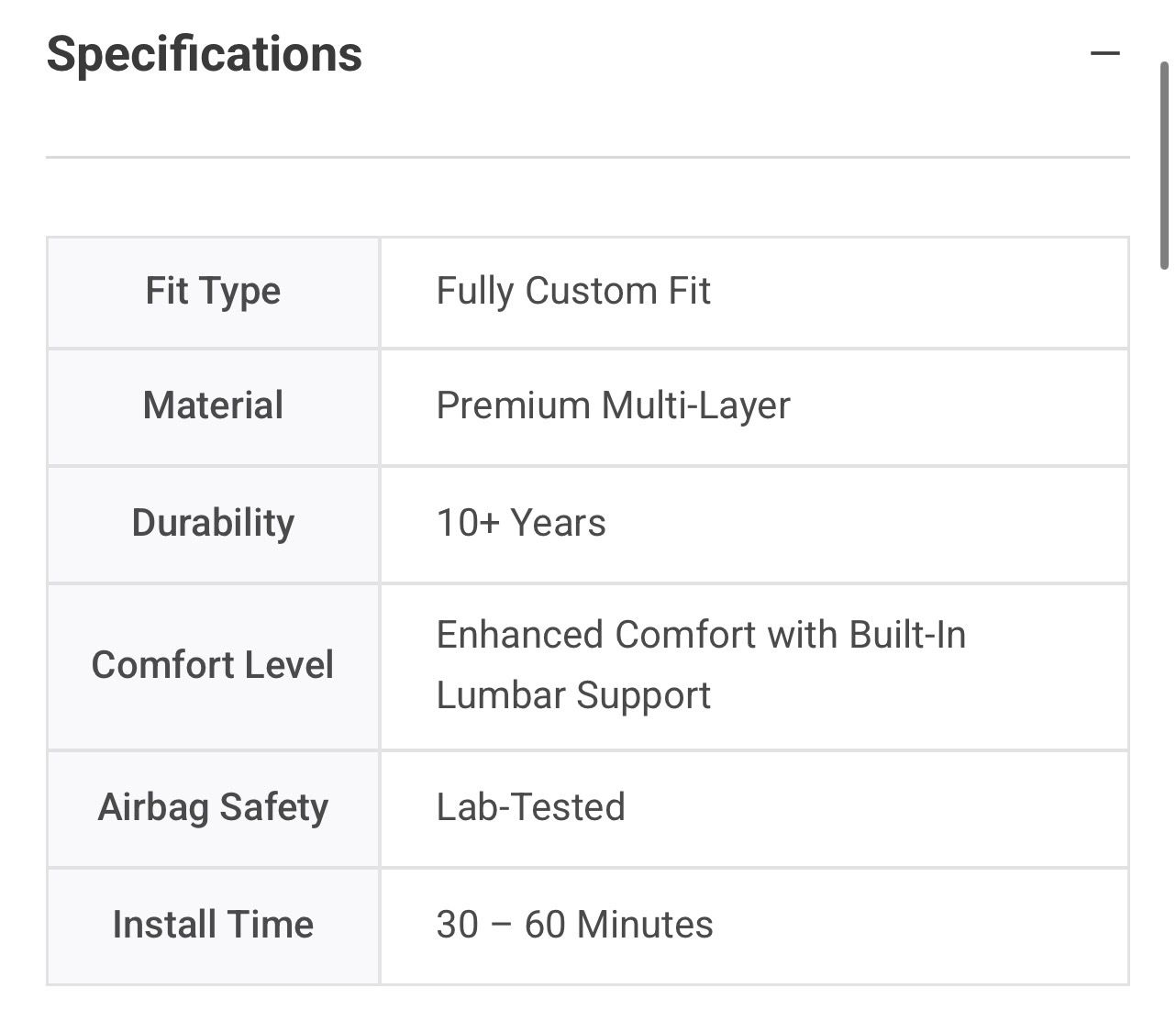The width and height of the screenshot is (1176, 1032).
Task: Select the Durability label cell
Action: pyautogui.click(x=213, y=523)
